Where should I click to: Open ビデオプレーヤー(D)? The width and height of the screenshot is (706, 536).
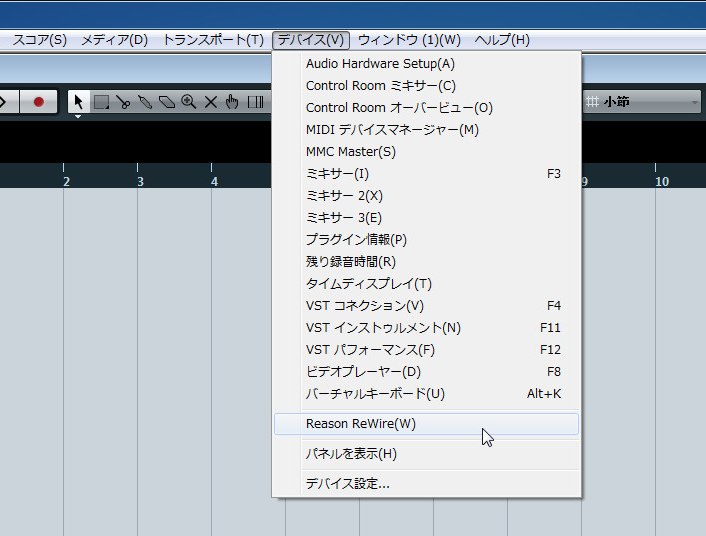pyautogui.click(x=426, y=372)
